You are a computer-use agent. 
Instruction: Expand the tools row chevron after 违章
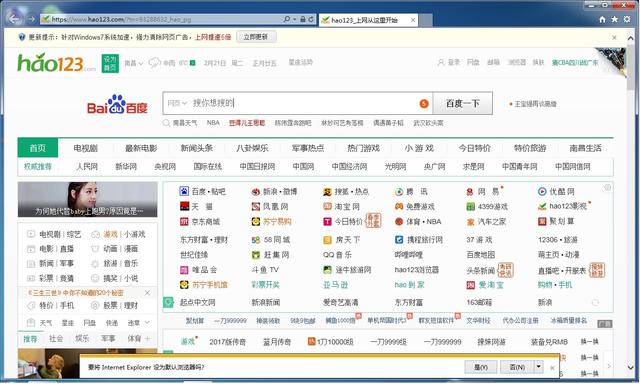[x=147, y=322]
